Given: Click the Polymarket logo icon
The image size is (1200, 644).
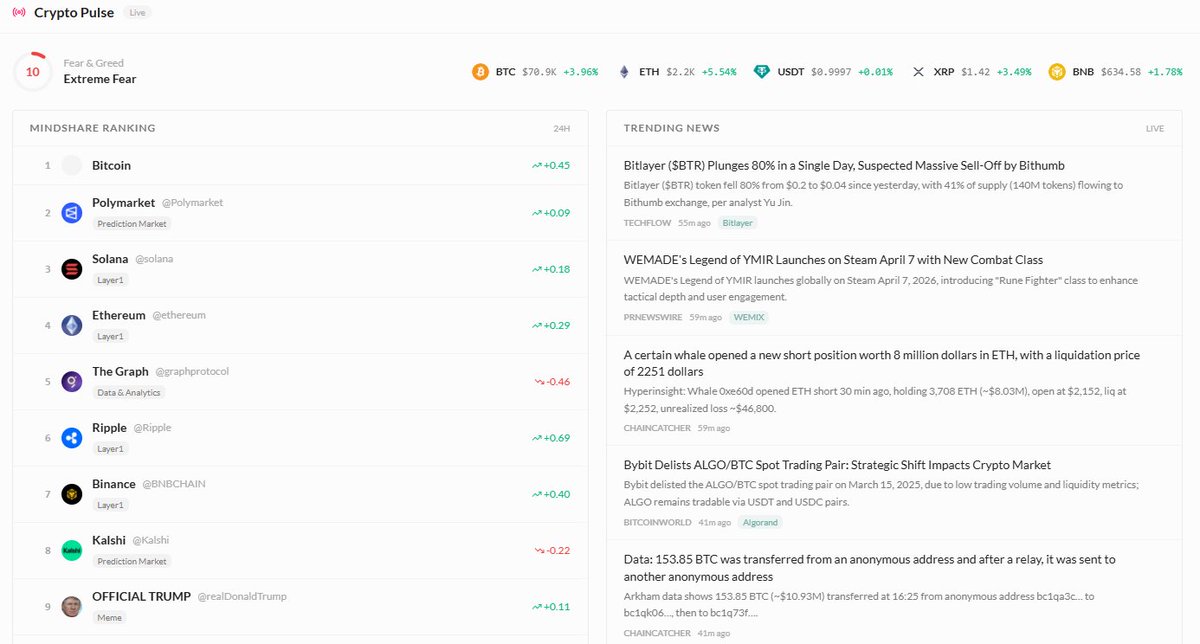Looking at the screenshot, I should (72, 213).
